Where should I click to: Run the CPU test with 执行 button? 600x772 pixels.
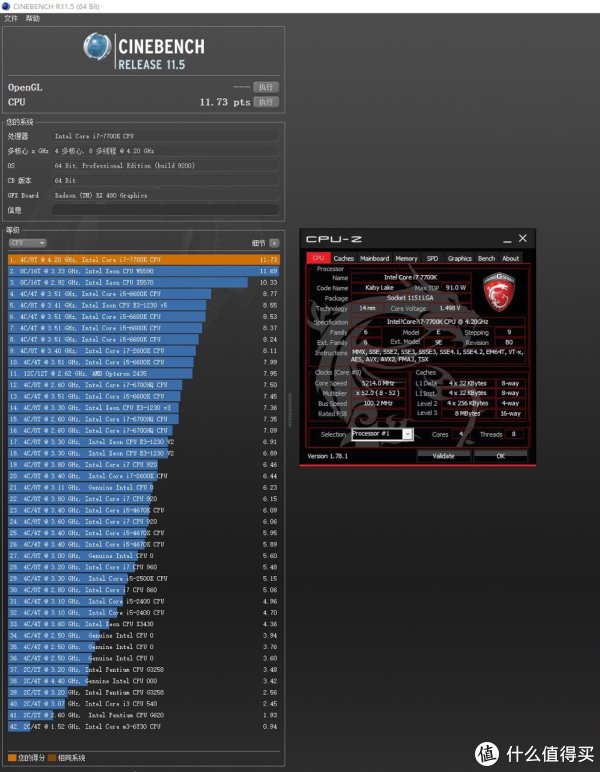point(266,102)
